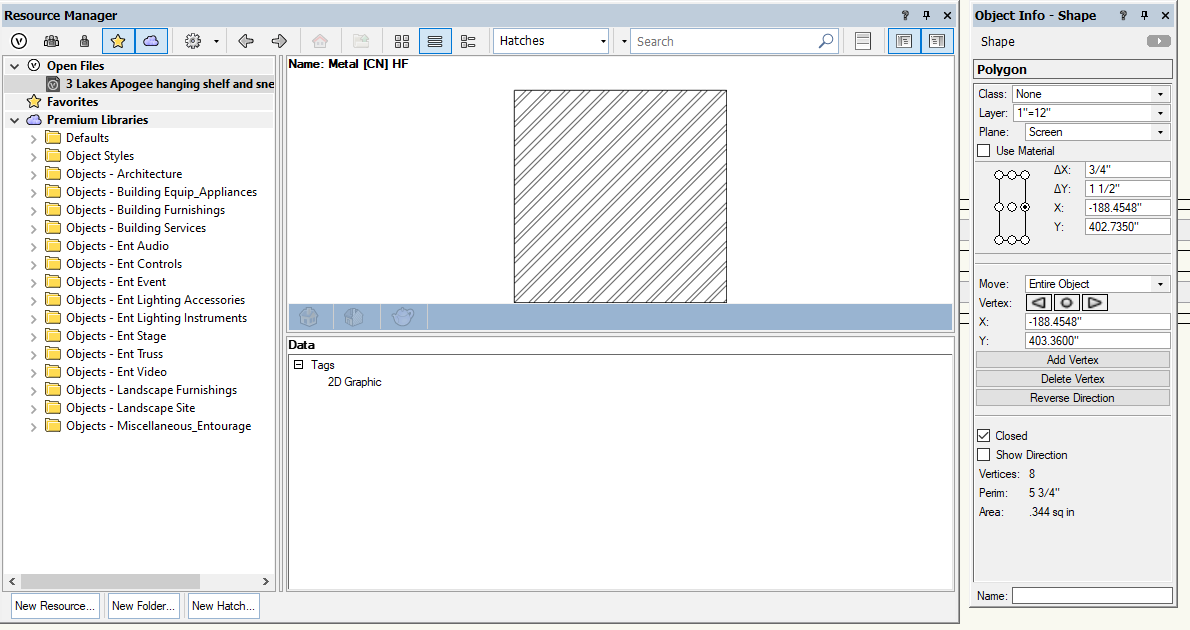Open the gear settings menu in toolbar
The width and height of the screenshot is (1190, 630).
pyautogui.click(x=194, y=41)
